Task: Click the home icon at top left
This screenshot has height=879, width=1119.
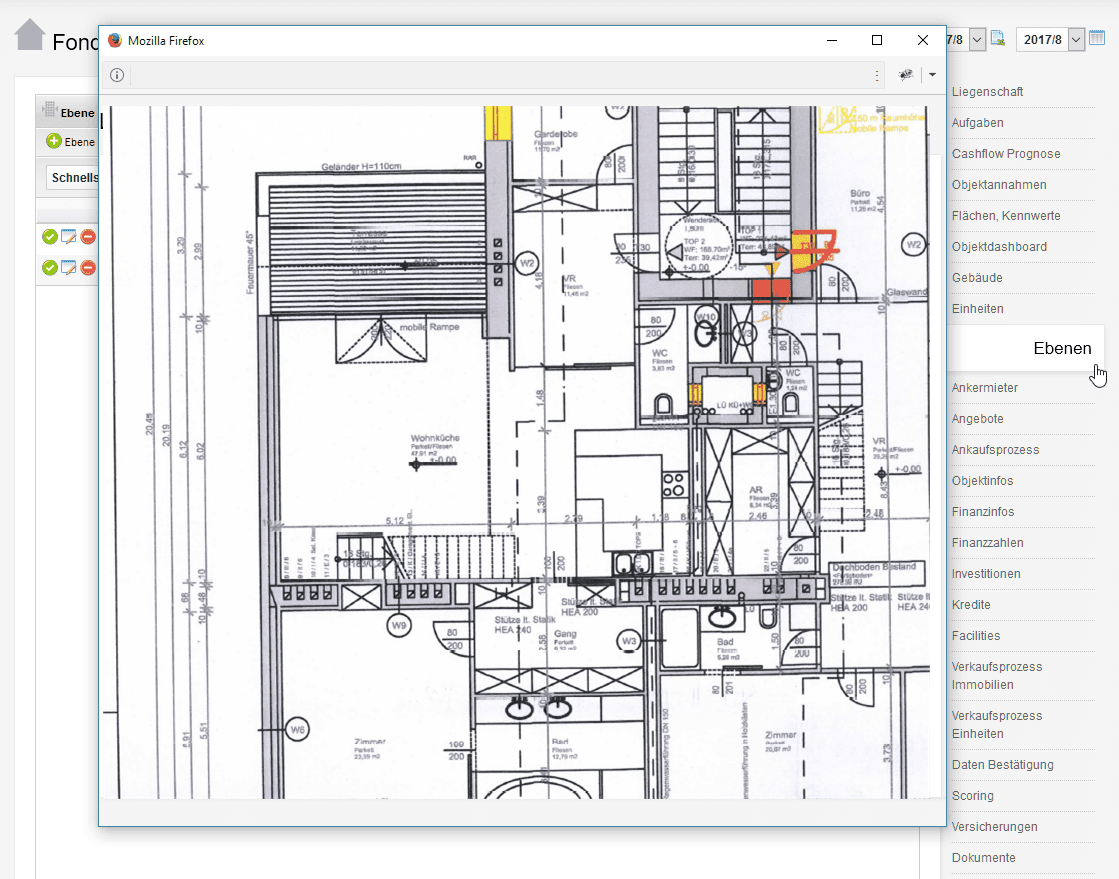Action: click(x=30, y=35)
